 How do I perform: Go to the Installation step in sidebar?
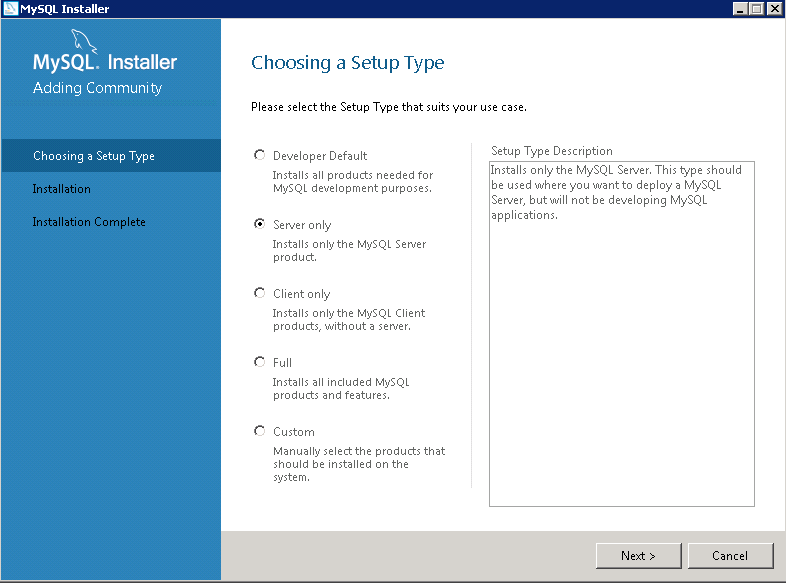pos(62,189)
